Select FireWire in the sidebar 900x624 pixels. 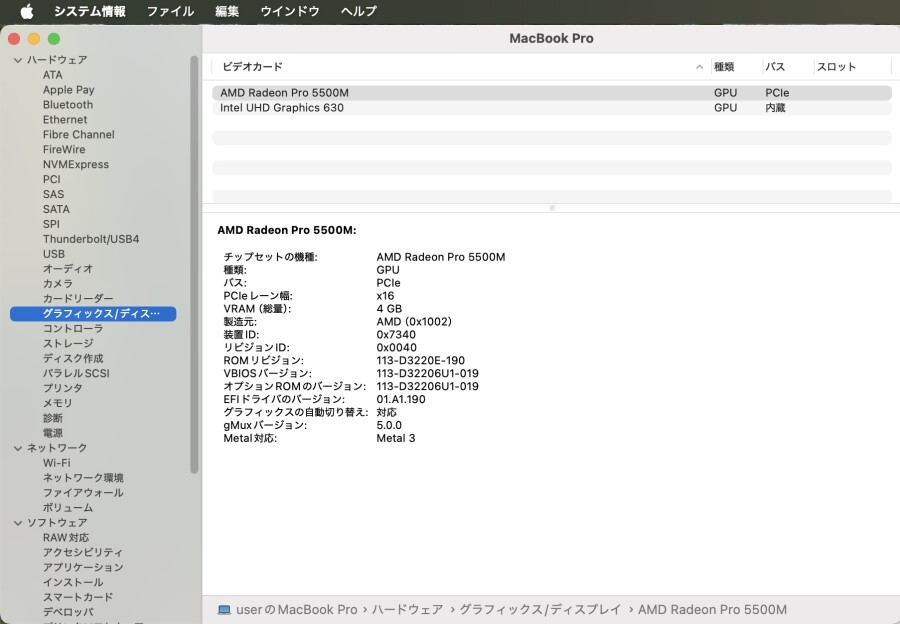coord(64,149)
